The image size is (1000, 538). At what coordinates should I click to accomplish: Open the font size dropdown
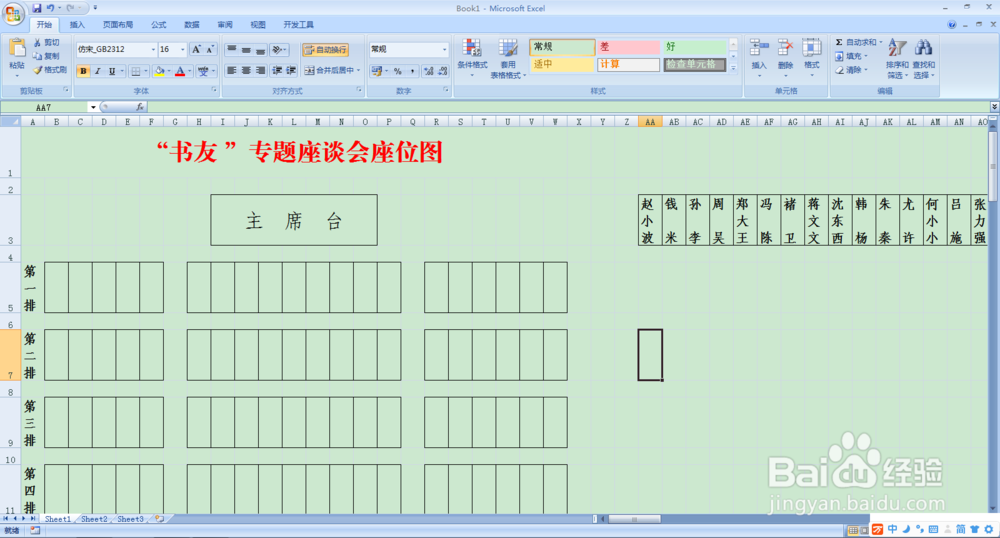pyautogui.click(x=182, y=49)
